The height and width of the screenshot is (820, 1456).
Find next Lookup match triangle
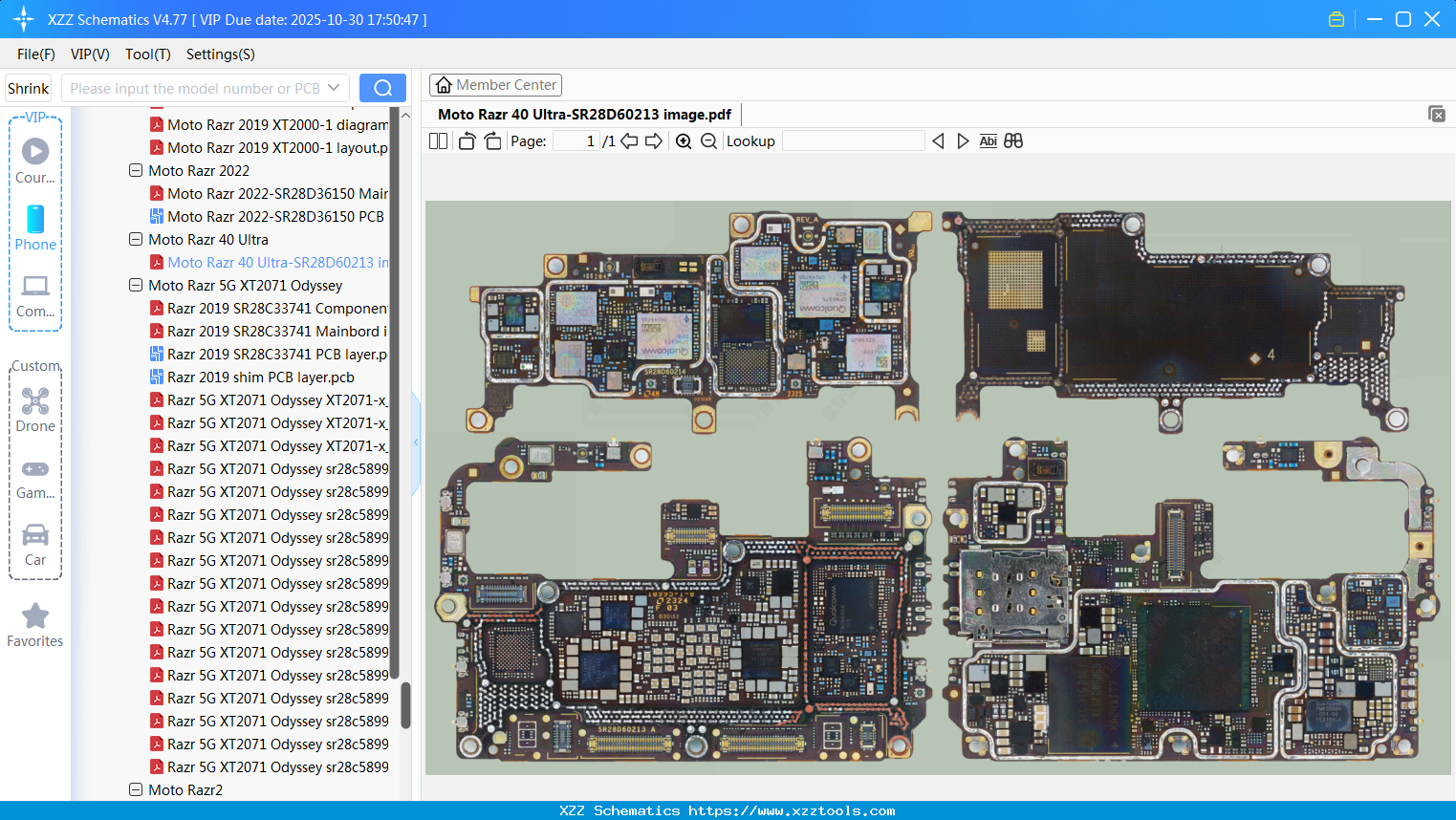[x=963, y=141]
